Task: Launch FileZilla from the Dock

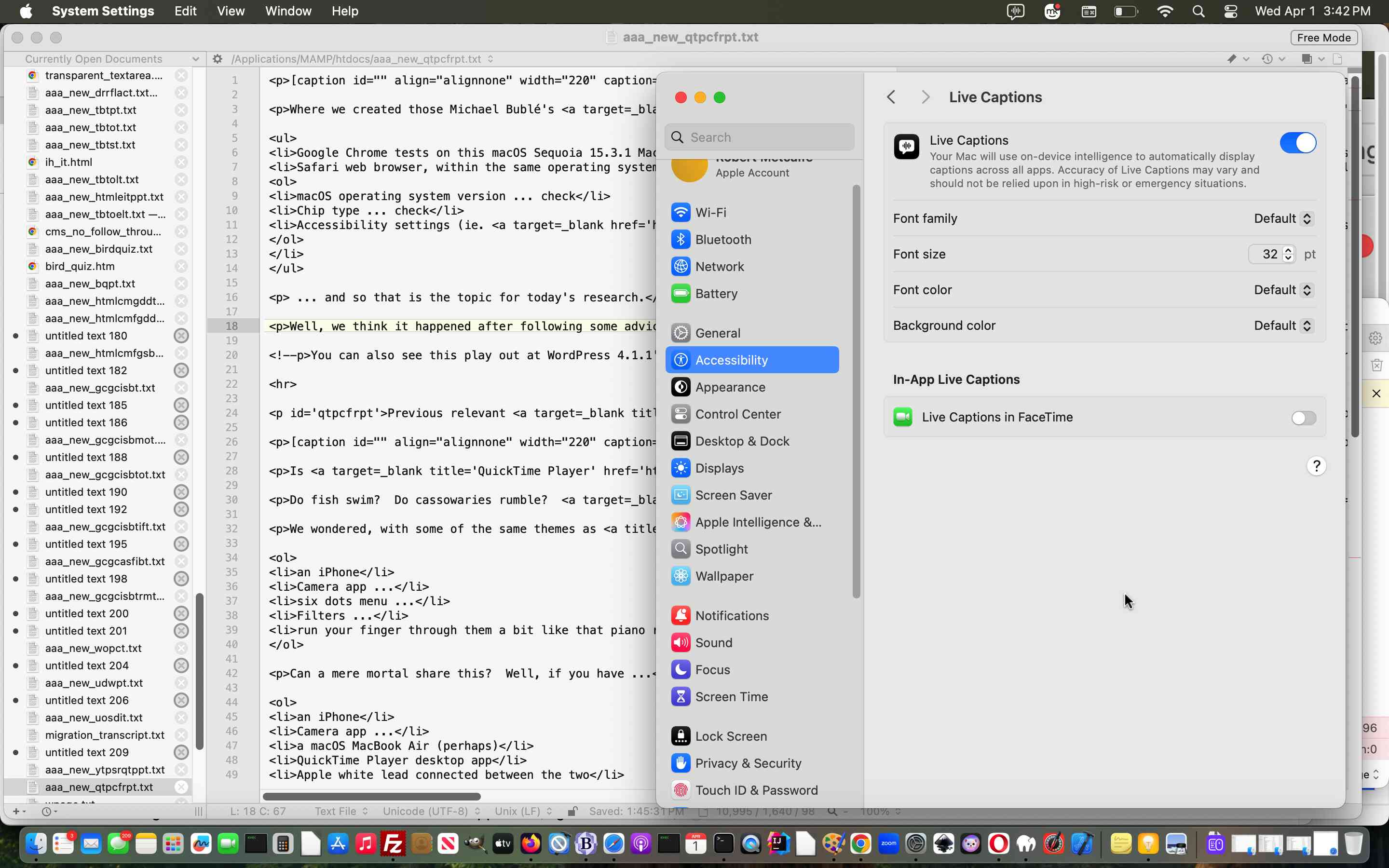Action: point(393,843)
